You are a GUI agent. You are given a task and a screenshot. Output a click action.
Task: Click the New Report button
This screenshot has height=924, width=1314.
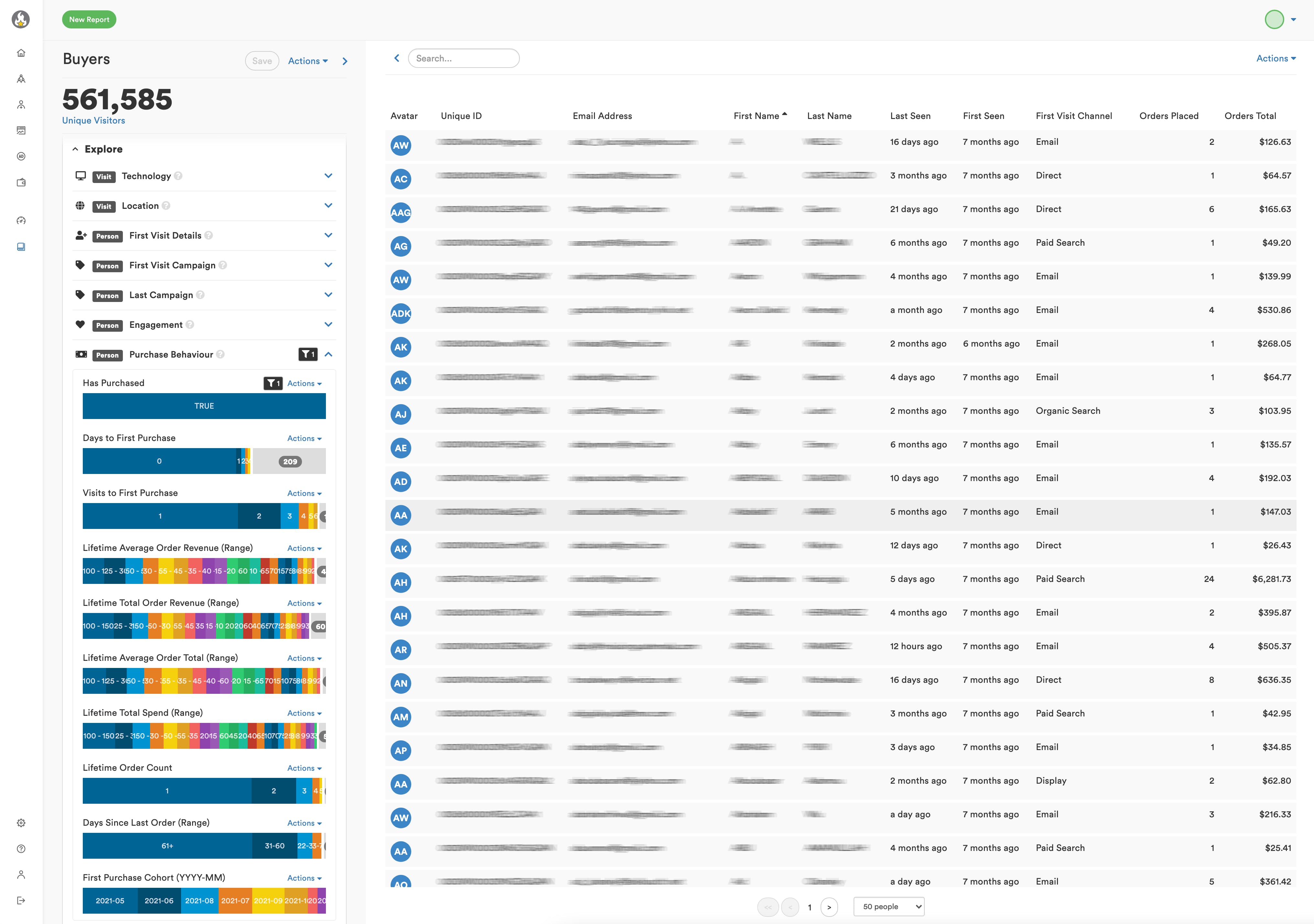pos(89,19)
